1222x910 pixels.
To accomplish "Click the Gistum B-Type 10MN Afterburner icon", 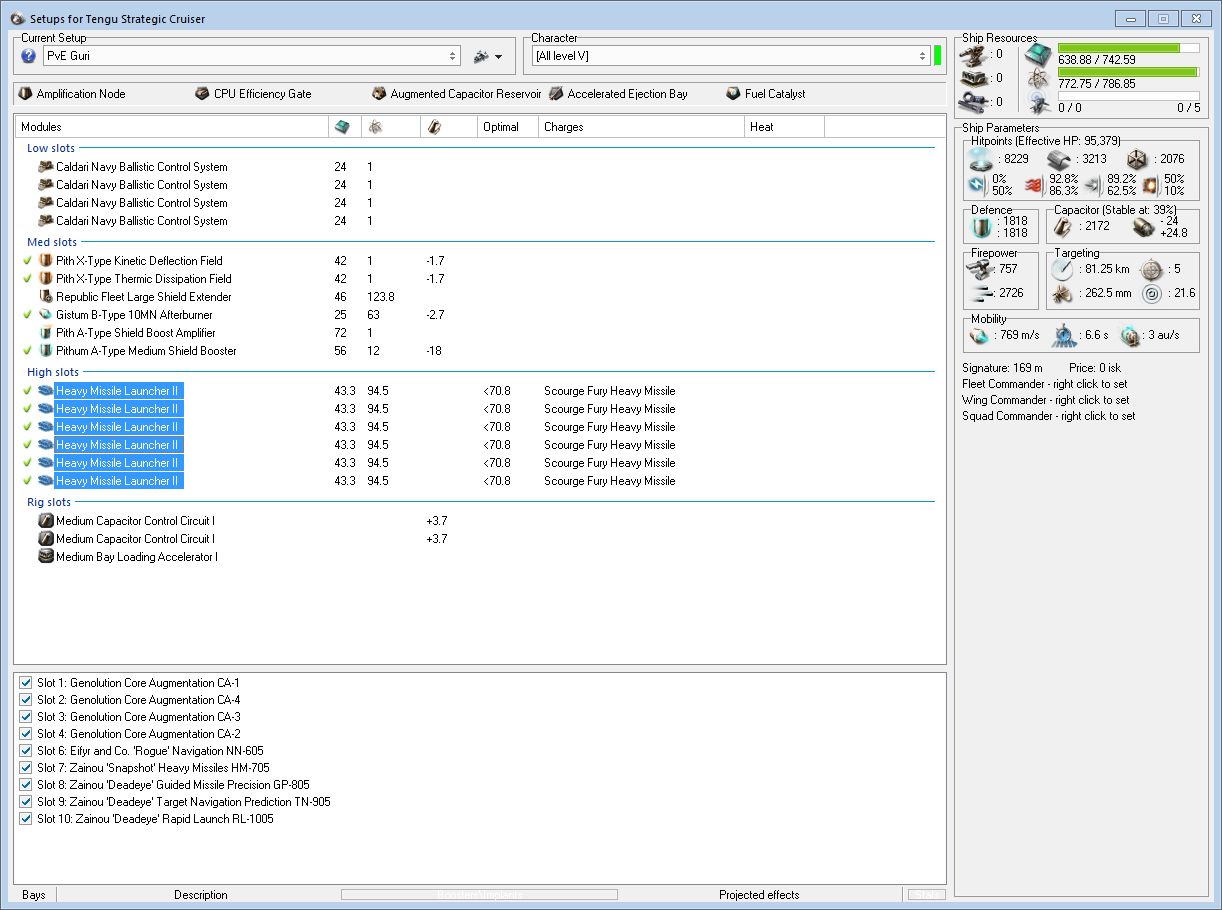I will (45, 314).
